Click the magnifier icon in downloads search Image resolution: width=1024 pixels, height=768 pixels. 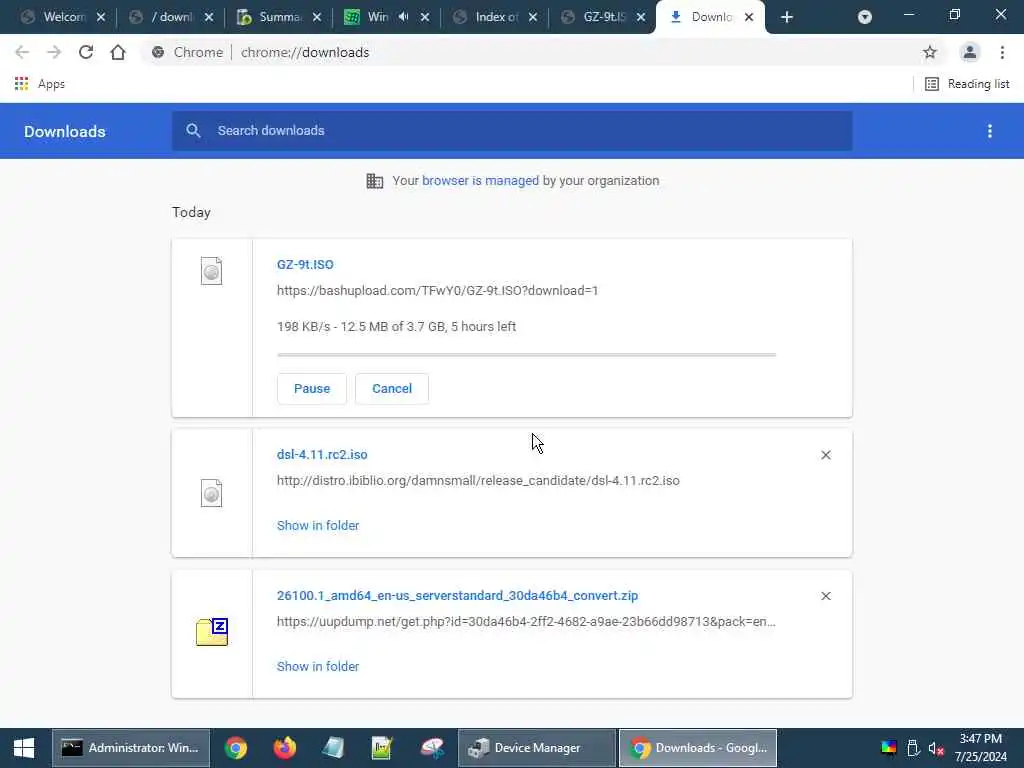pyautogui.click(x=193, y=131)
